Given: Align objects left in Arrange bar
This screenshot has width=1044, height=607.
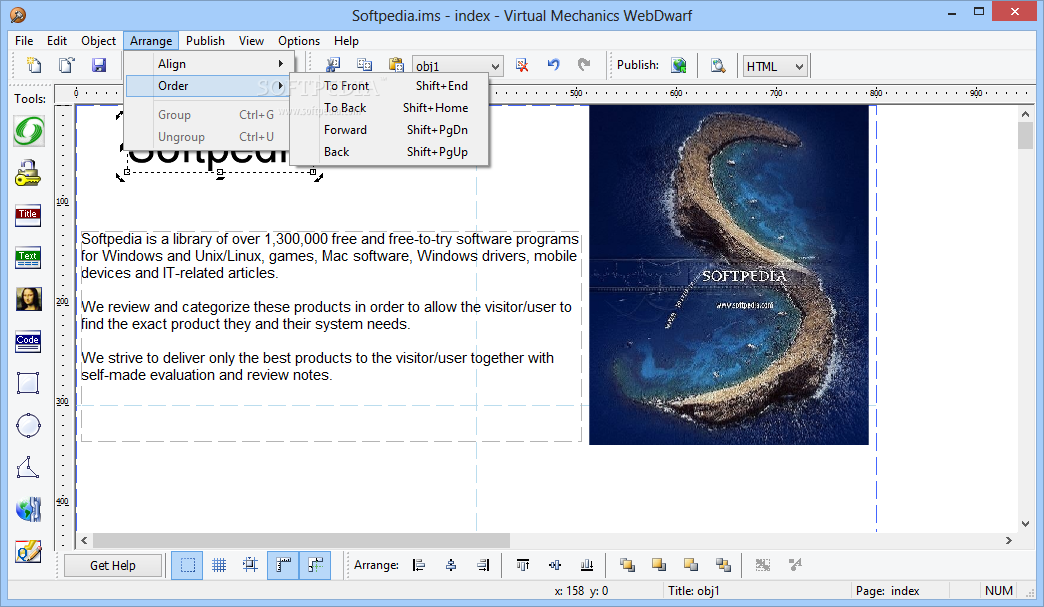Looking at the screenshot, I should pos(419,565).
